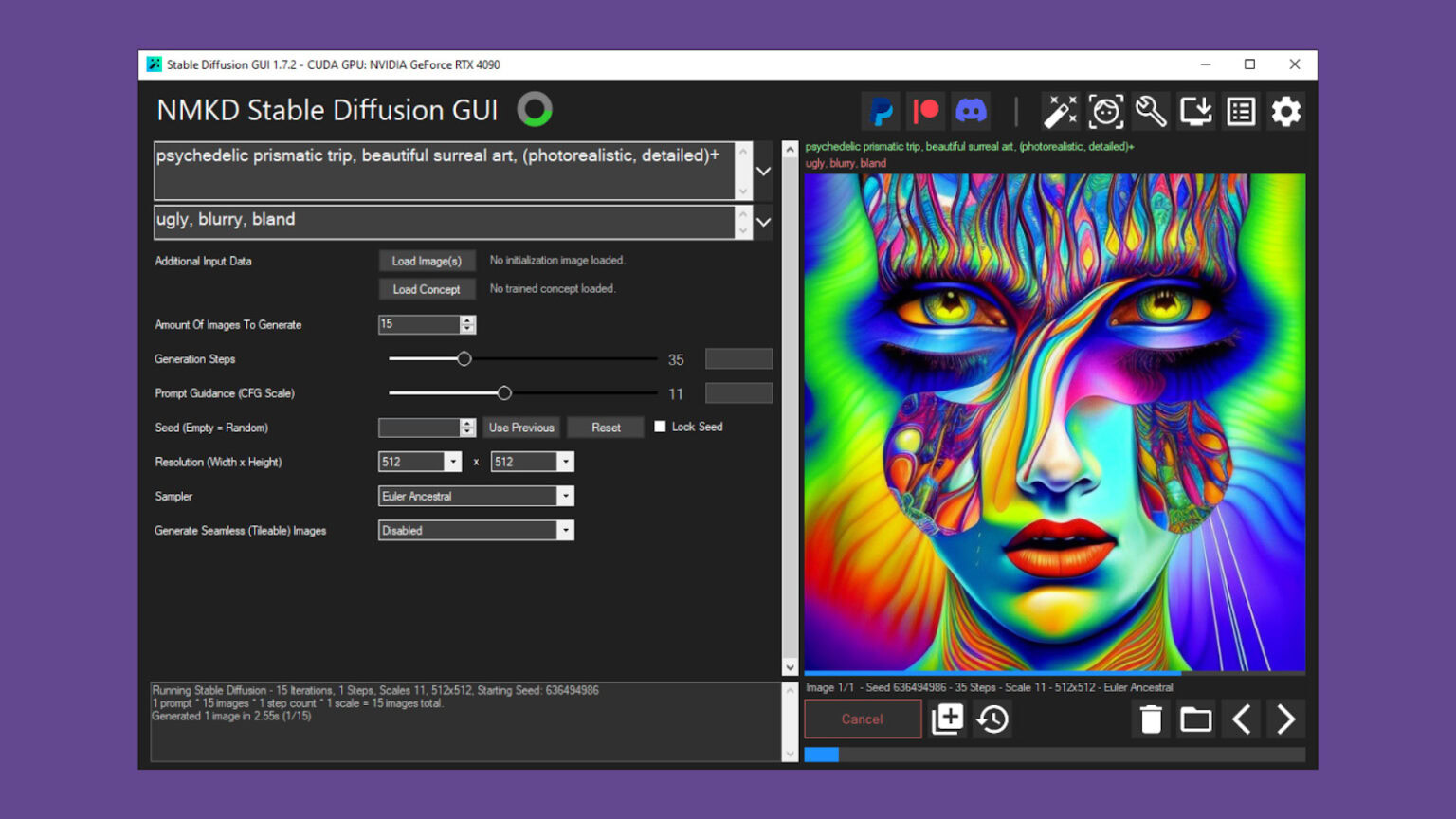Expand the resolution width dropdown
The image size is (1456, 819).
point(452,462)
